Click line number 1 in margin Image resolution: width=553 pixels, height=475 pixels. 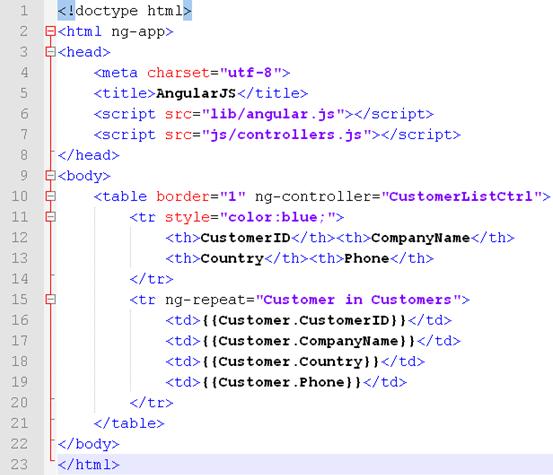pyautogui.click(x=24, y=11)
